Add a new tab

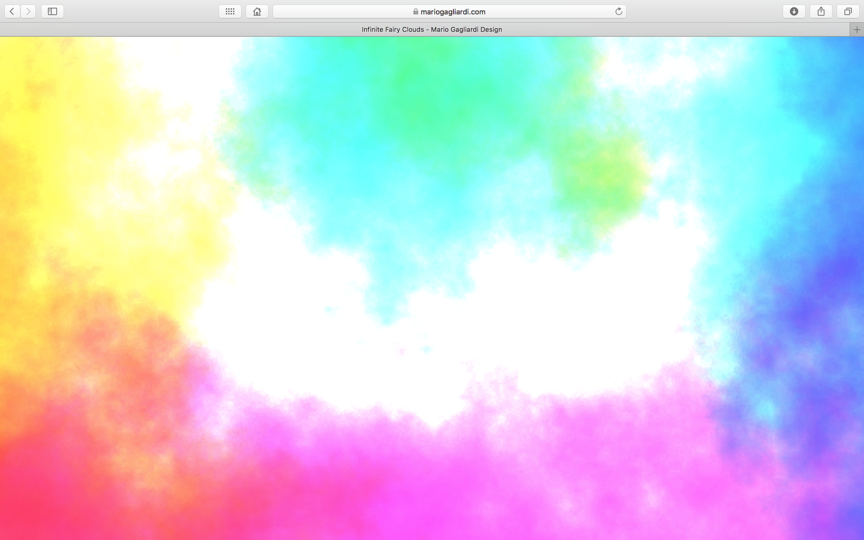857,30
